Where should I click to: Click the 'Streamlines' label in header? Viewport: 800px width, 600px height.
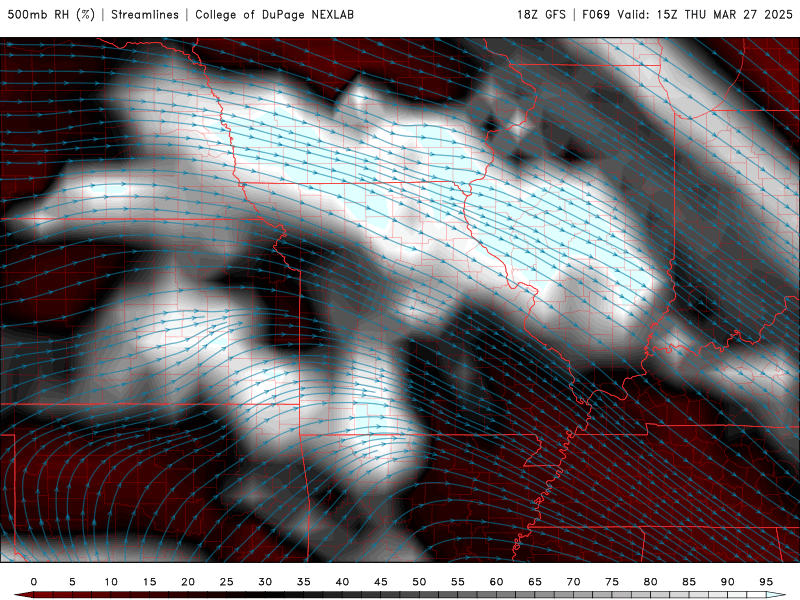coord(145,15)
